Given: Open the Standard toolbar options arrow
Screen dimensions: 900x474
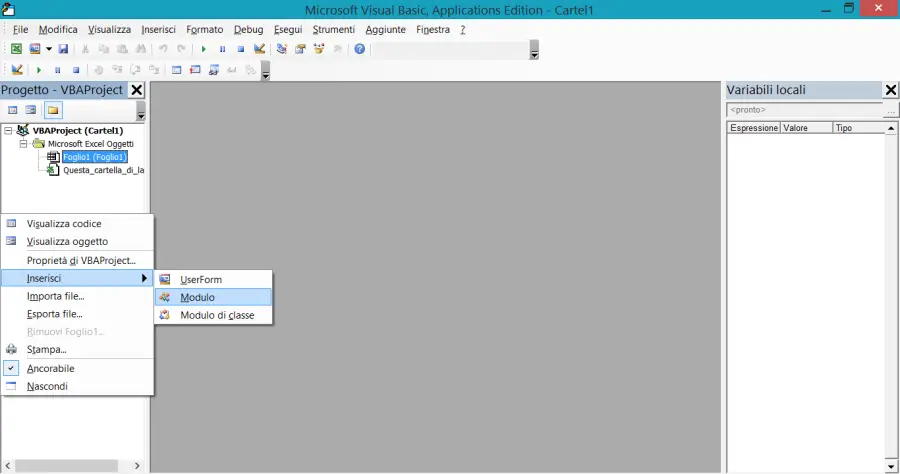Looking at the screenshot, I should click(x=534, y=50).
